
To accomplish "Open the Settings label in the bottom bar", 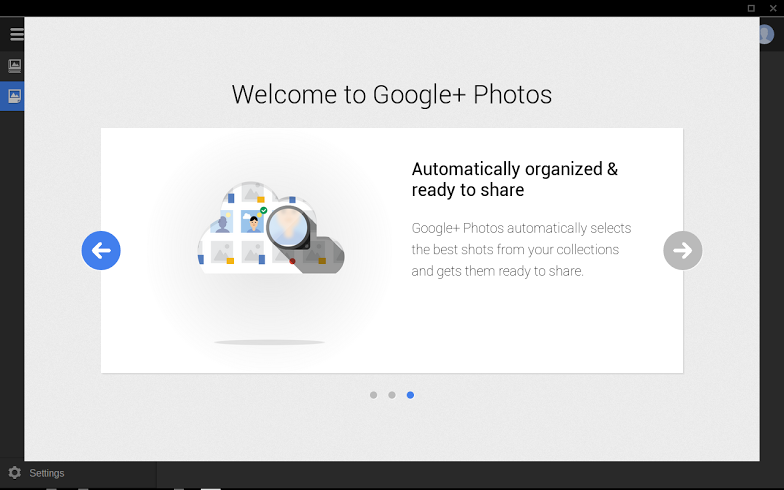I will 47,473.
